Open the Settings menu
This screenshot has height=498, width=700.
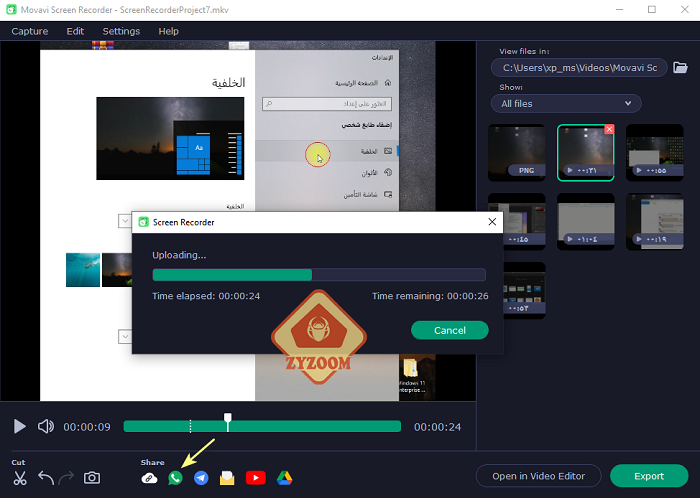(x=121, y=31)
